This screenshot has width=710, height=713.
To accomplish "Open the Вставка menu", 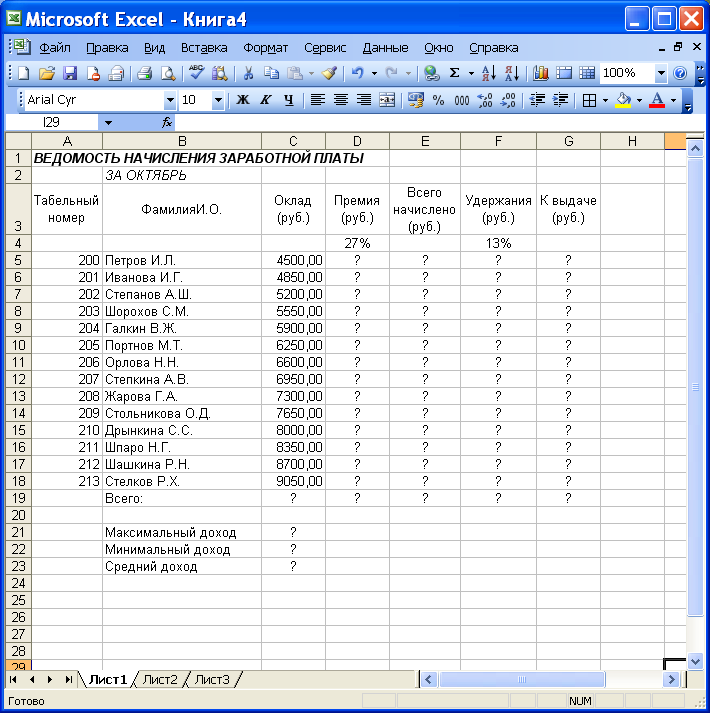I will (204, 48).
